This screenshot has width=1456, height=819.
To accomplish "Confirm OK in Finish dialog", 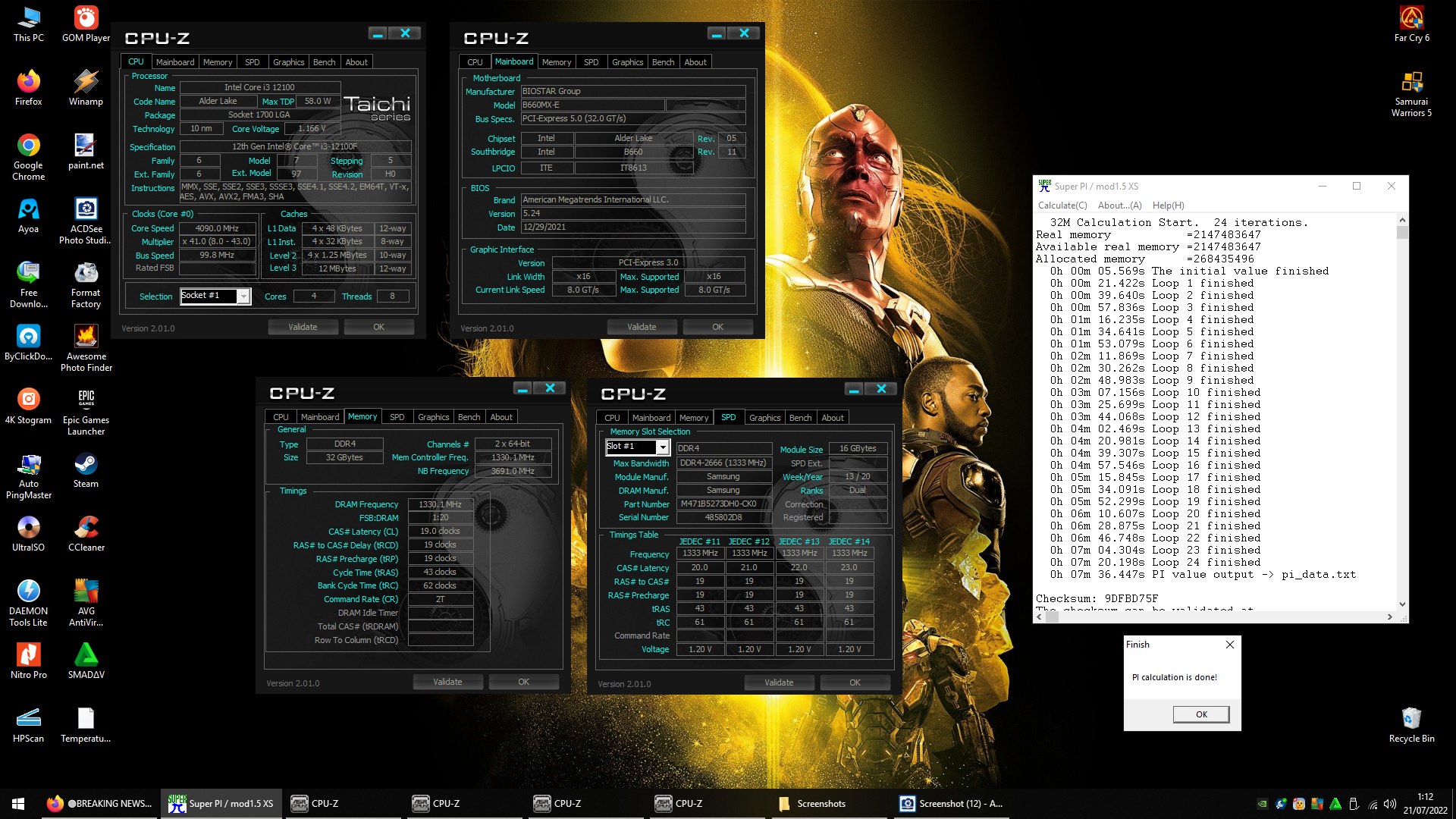I will click(1201, 714).
